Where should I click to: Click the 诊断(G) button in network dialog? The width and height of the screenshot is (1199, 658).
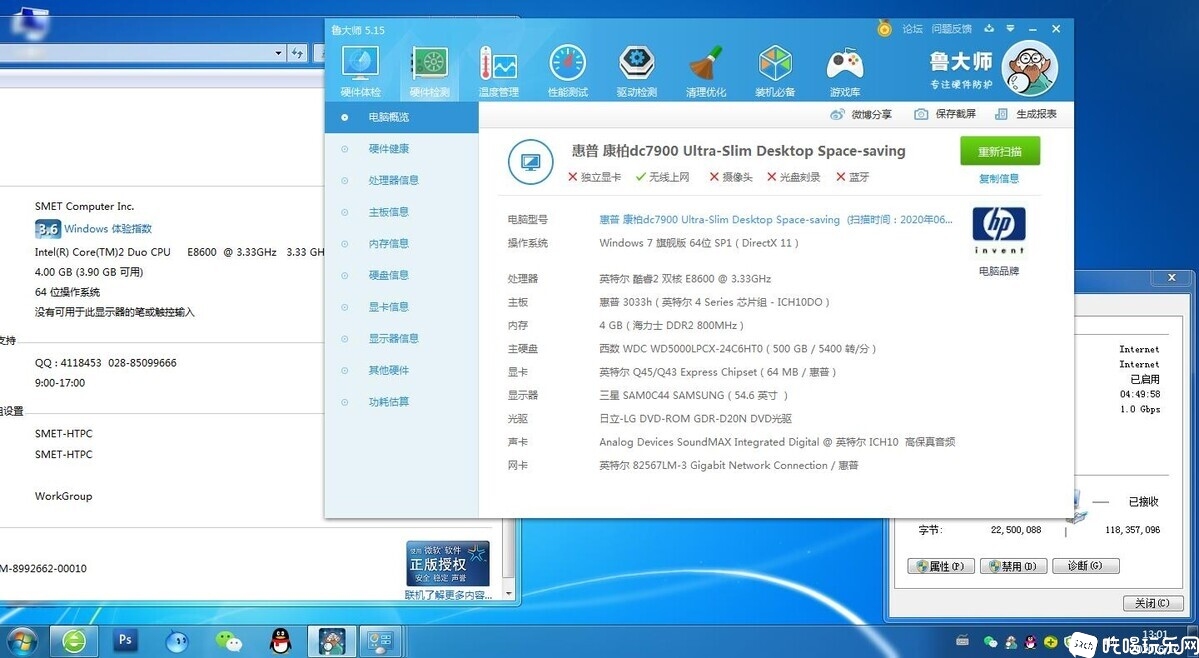pos(1086,566)
